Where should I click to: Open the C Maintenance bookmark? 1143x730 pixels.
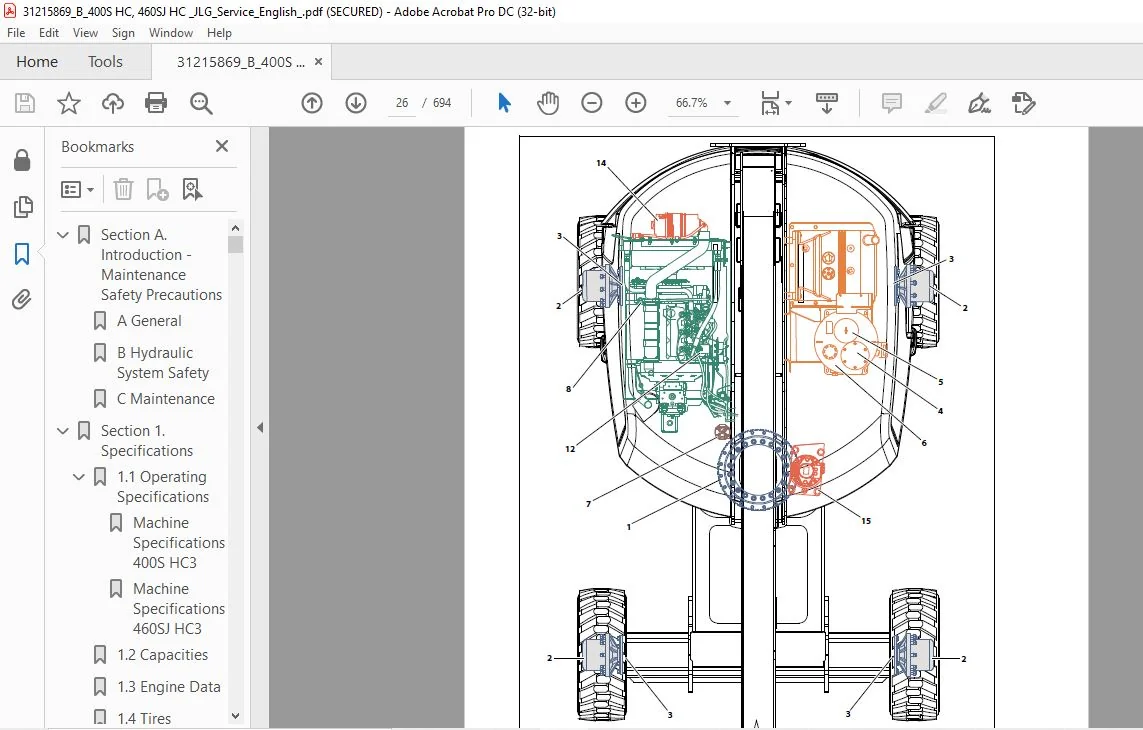point(165,399)
